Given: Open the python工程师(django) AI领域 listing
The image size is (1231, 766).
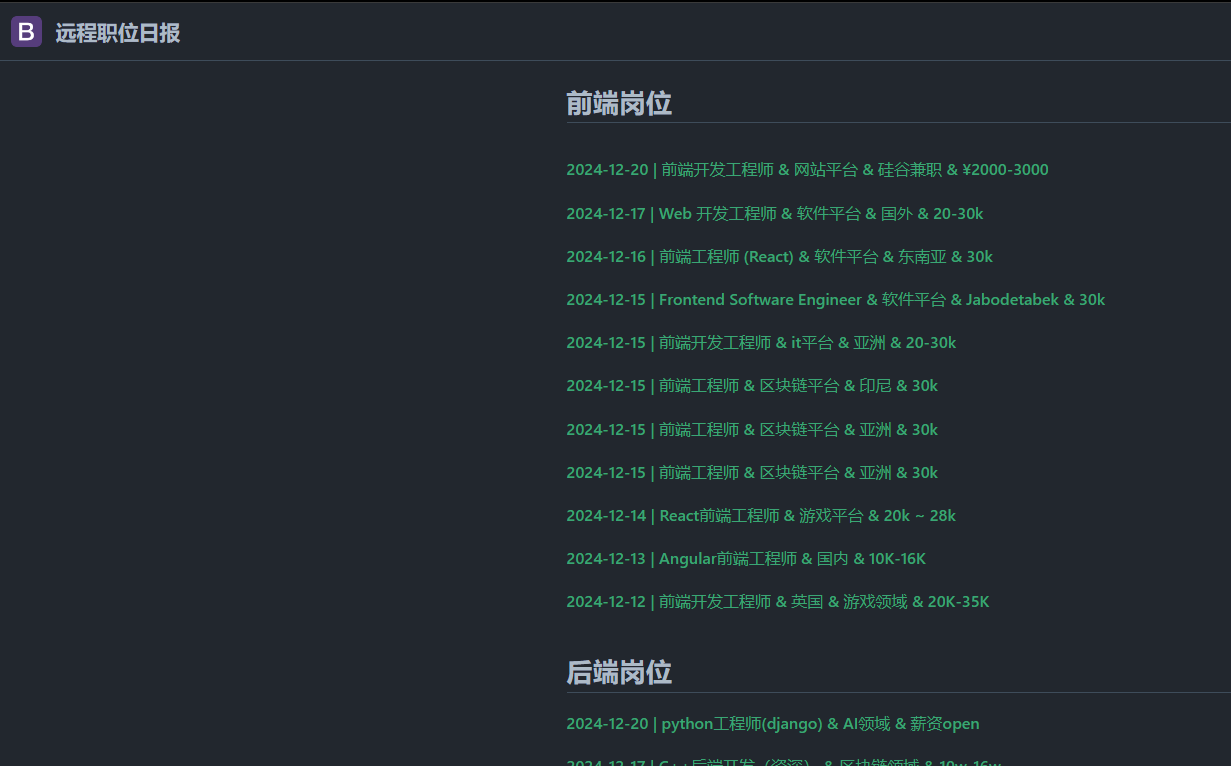Looking at the screenshot, I should click(773, 723).
